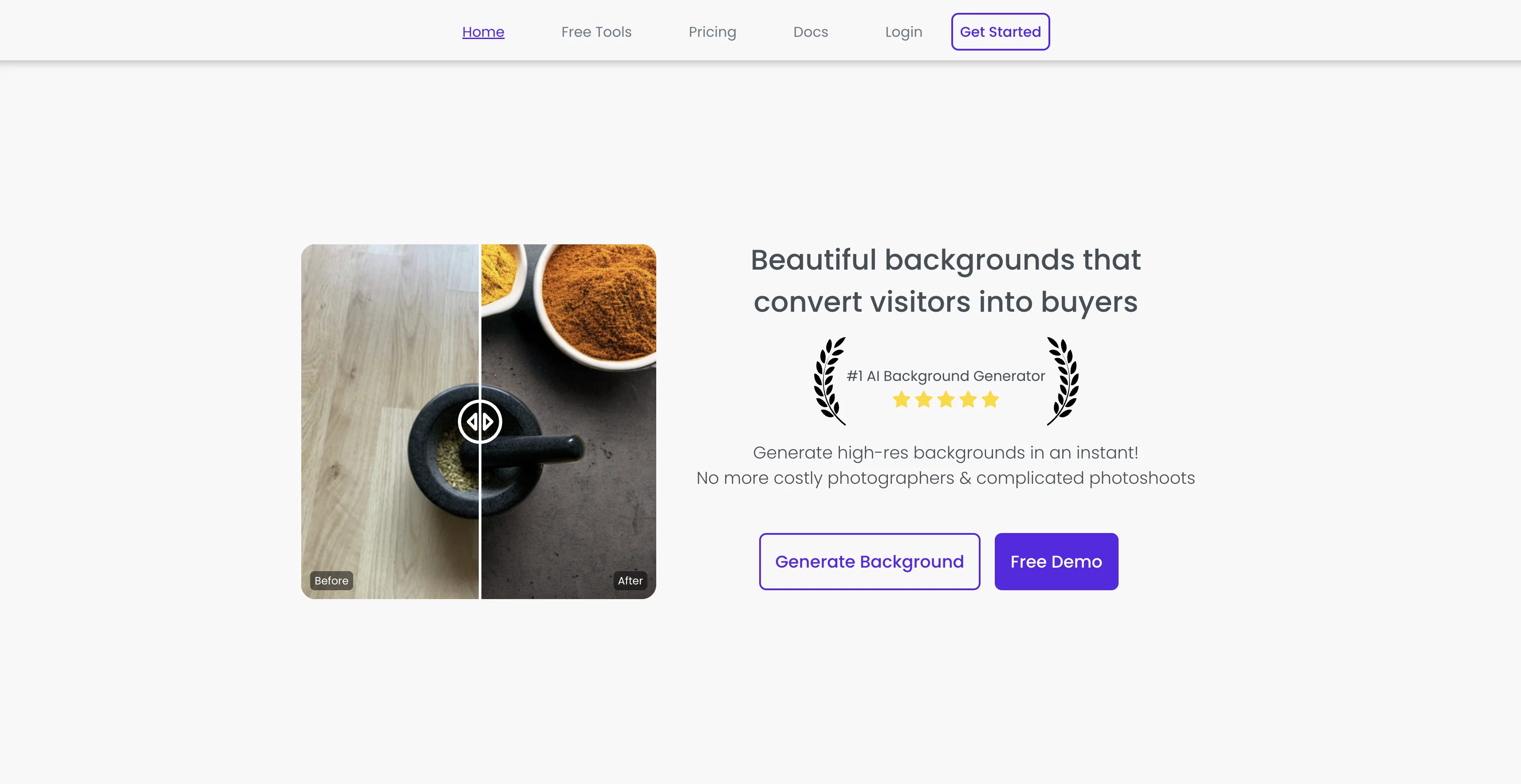The image size is (1521, 784).
Task: Click the first yellow rating star
Action: pyautogui.click(x=901, y=400)
